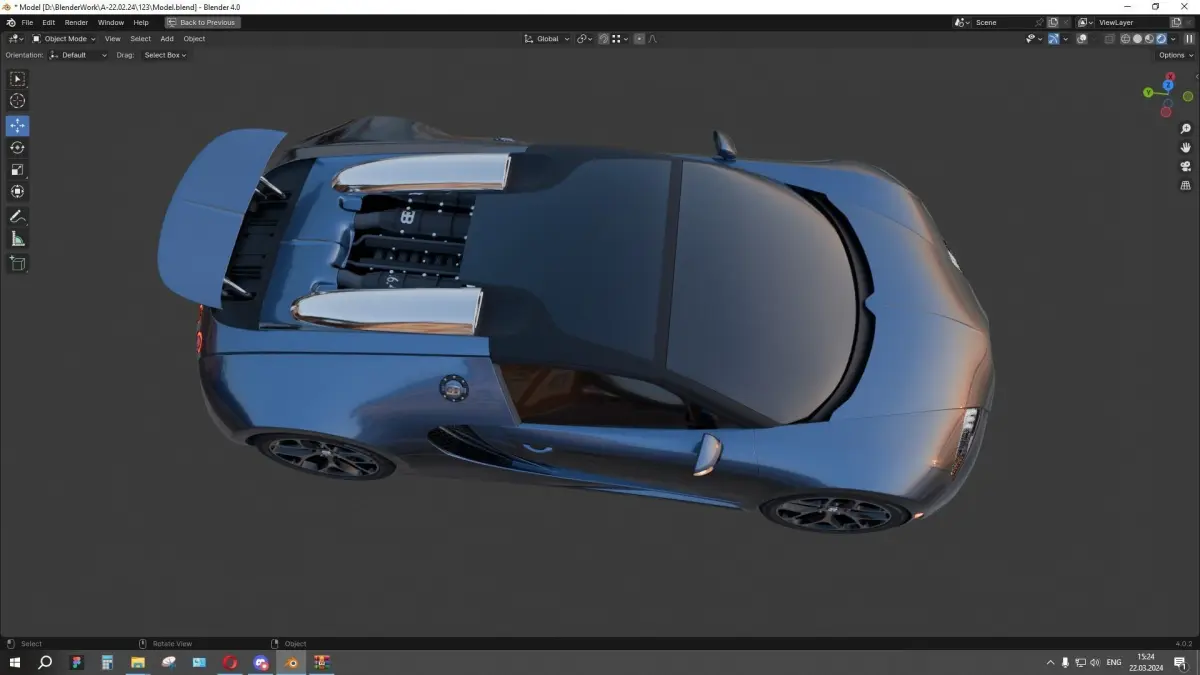Open the viewport View menu
This screenshot has width=1200, height=675.
pyautogui.click(x=113, y=39)
